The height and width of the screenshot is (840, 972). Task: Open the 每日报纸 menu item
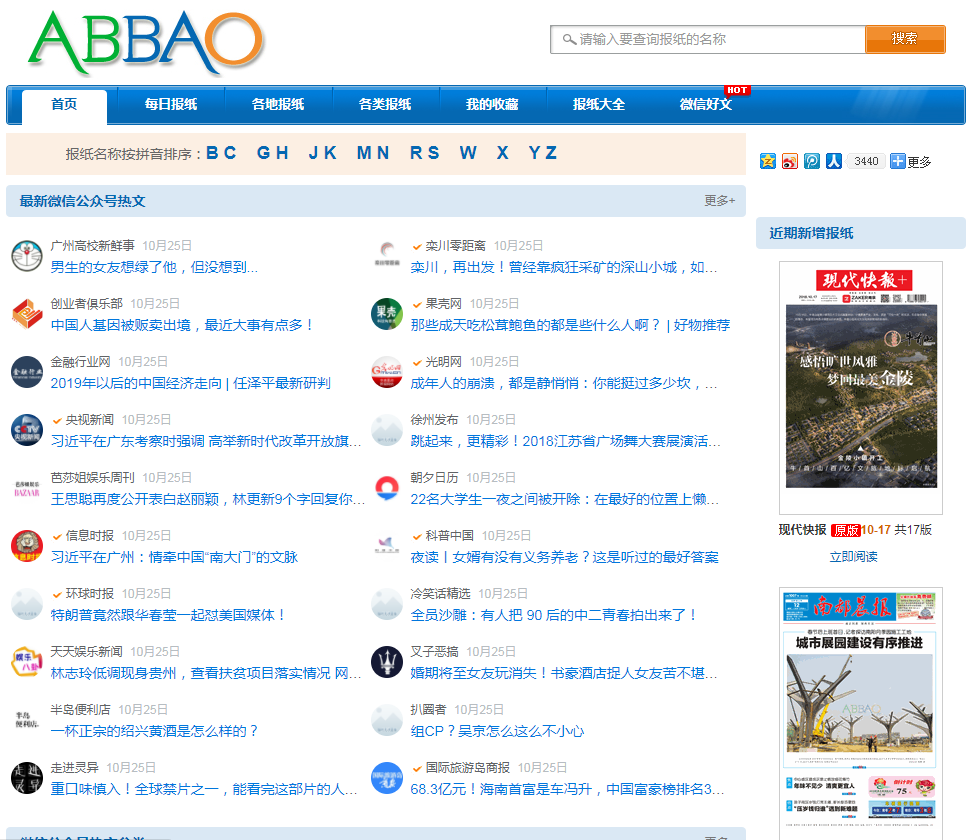click(171, 105)
